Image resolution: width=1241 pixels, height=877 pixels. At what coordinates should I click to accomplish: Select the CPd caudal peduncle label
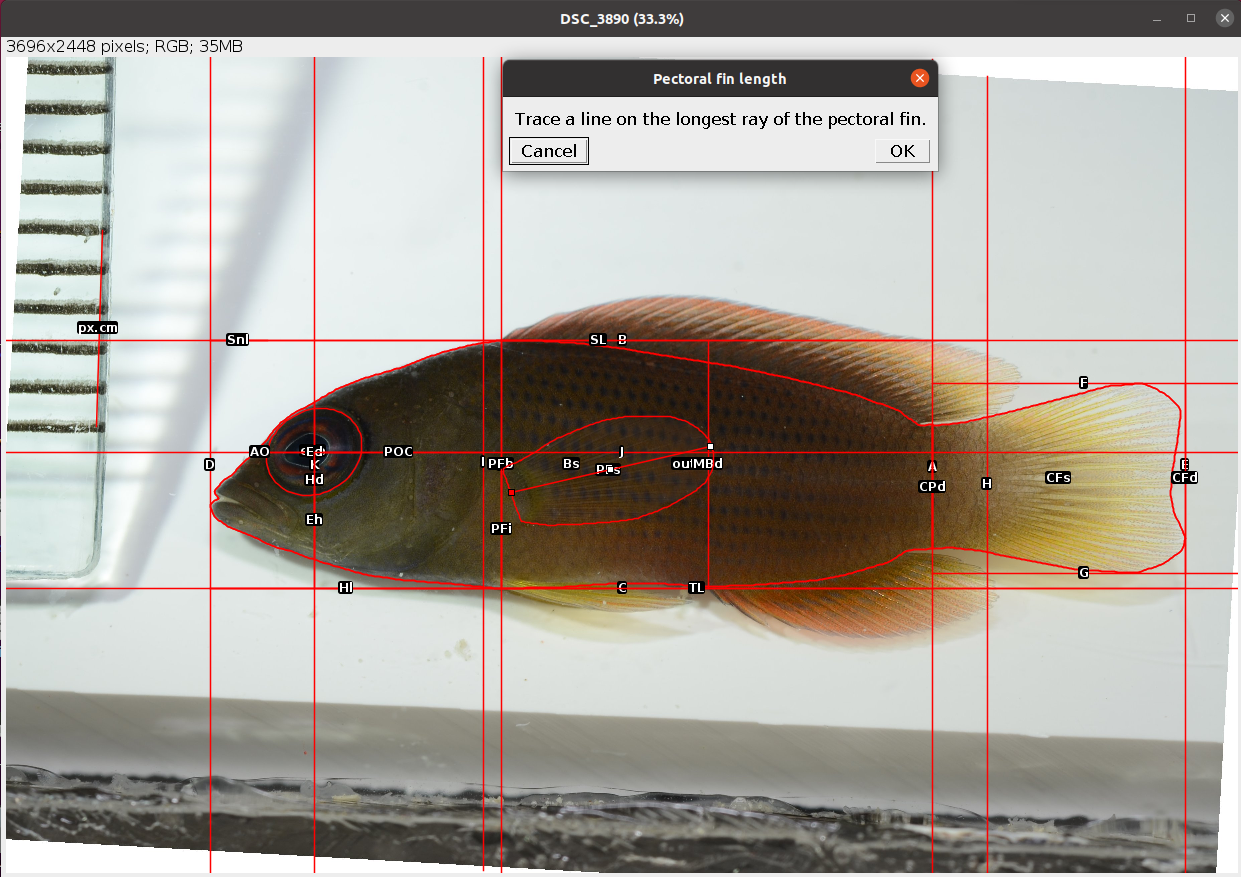[931, 486]
